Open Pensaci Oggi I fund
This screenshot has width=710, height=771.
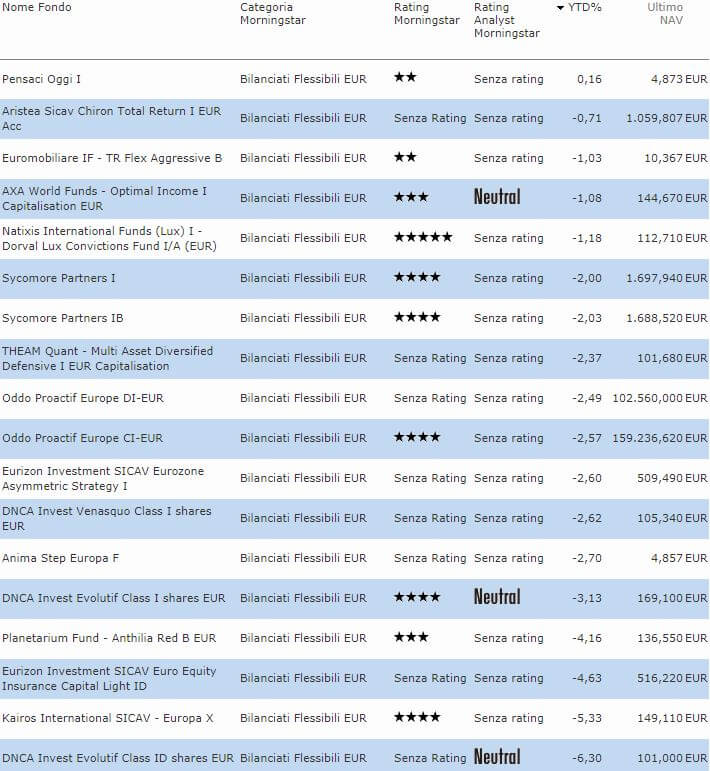[41, 79]
